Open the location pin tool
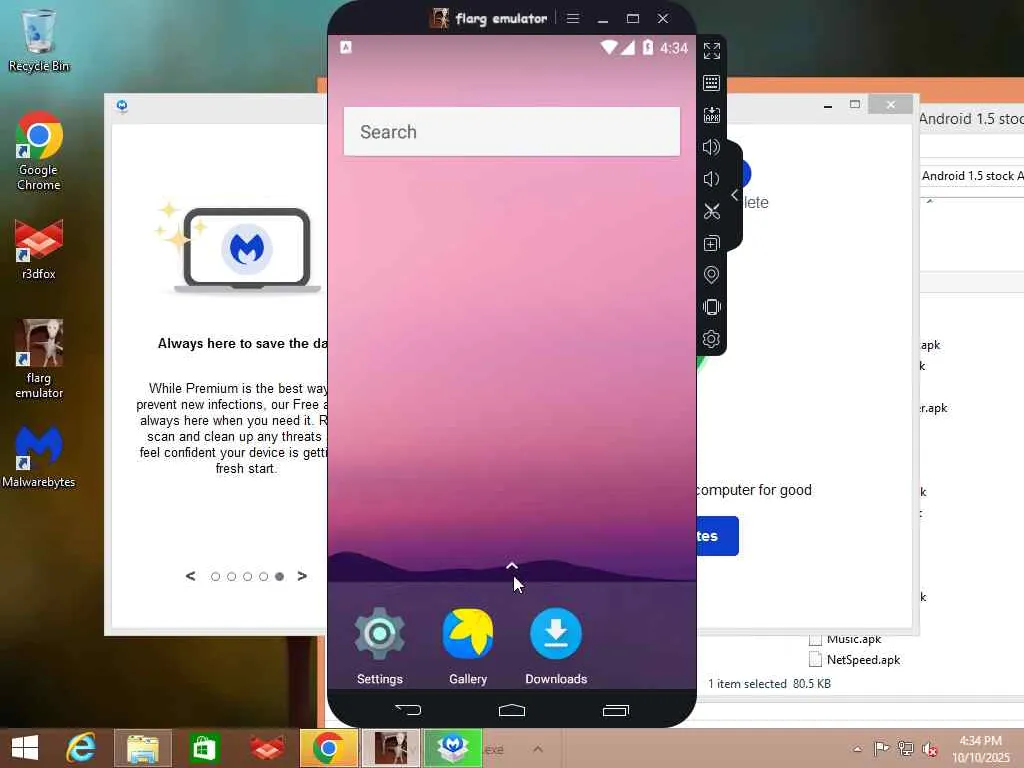This screenshot has height=768, width=1024. tap(711, 275)
